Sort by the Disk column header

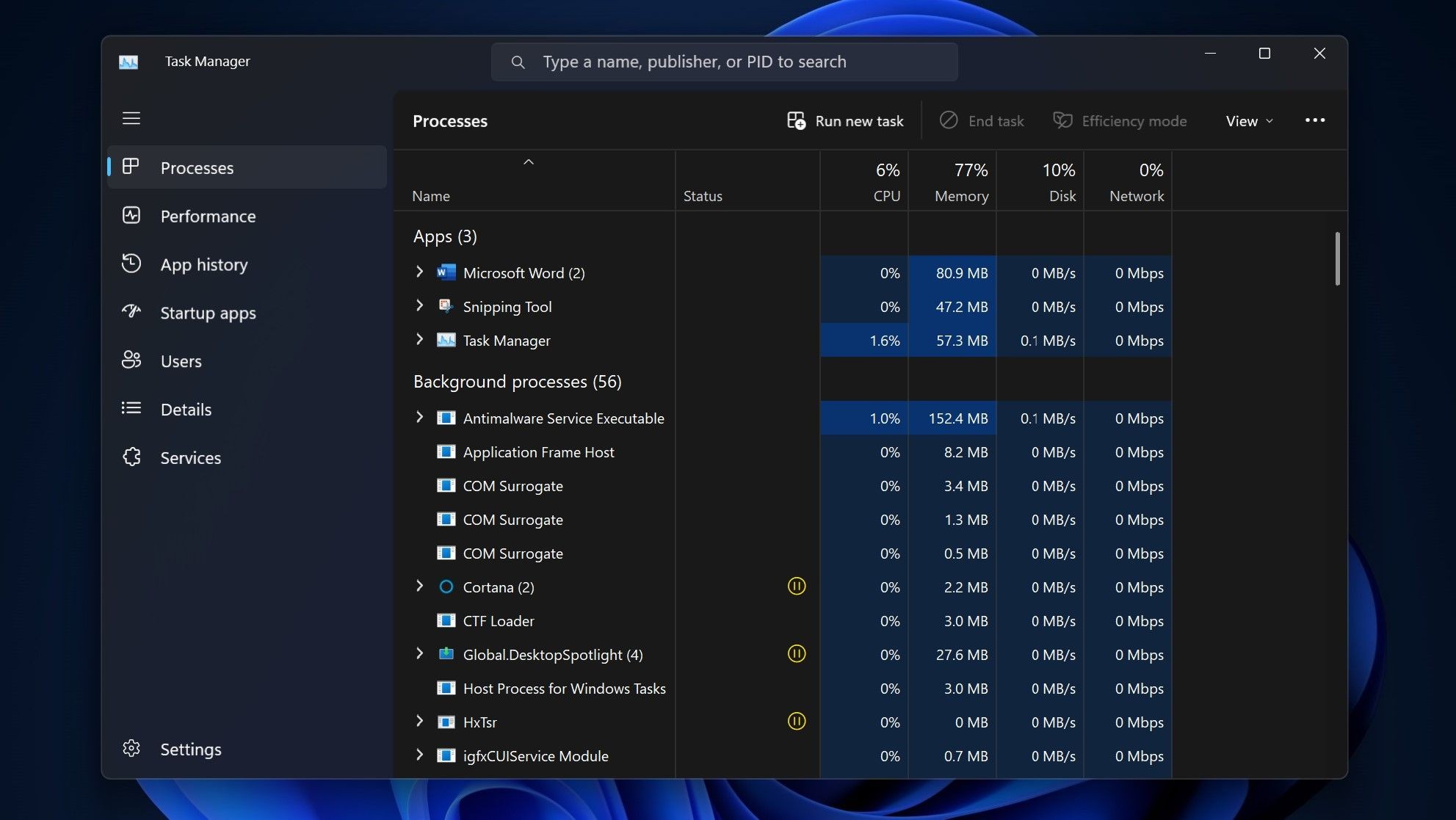(1040, 181)
